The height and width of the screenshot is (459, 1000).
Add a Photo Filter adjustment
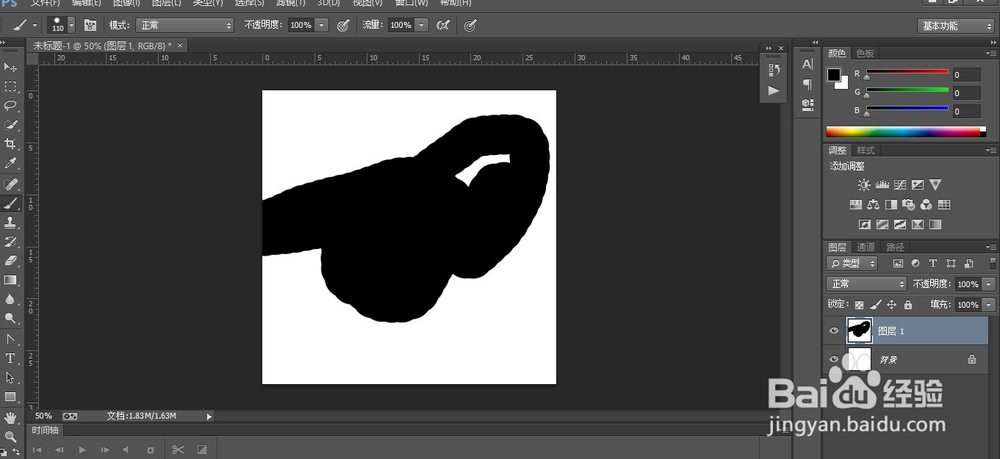pos(909,205)
